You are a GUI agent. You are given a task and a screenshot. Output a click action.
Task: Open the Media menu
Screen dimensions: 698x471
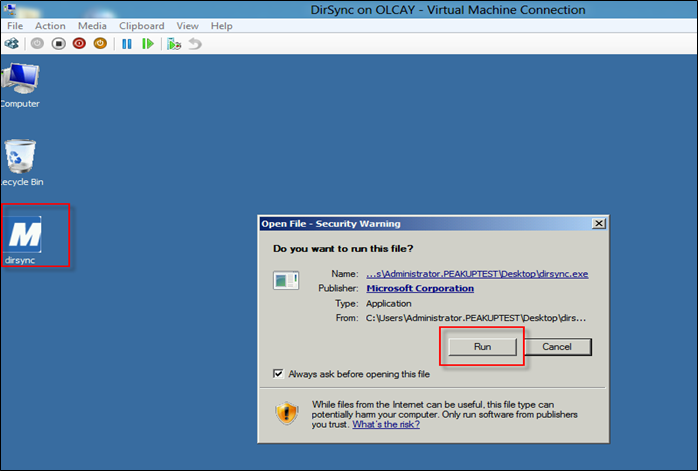[92, 26]
